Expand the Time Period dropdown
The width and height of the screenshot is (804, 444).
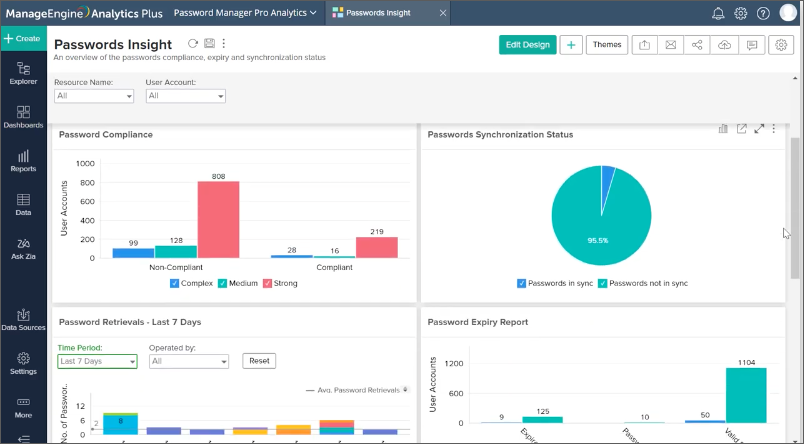click(97, 361)
